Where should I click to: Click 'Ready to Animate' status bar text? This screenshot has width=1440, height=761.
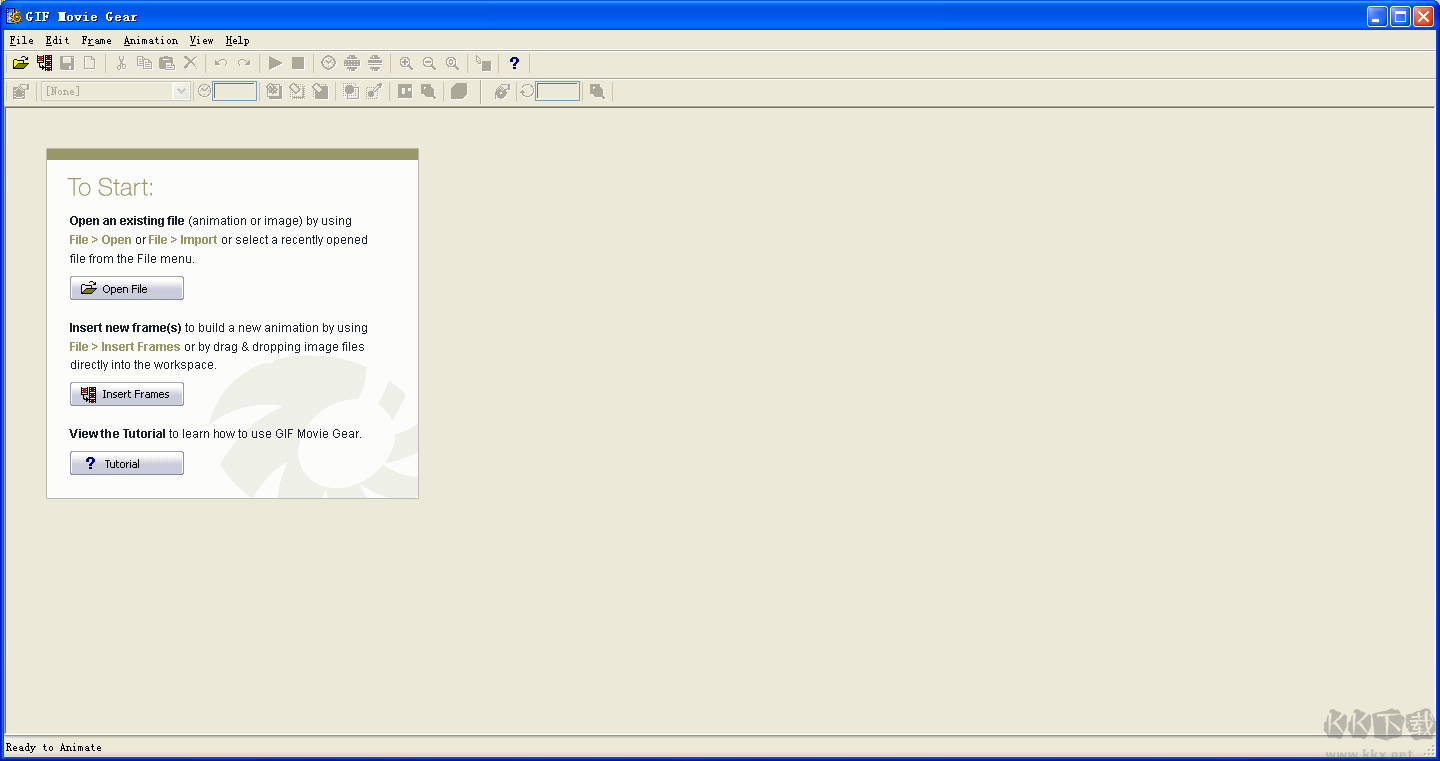(x=54, y=747)
